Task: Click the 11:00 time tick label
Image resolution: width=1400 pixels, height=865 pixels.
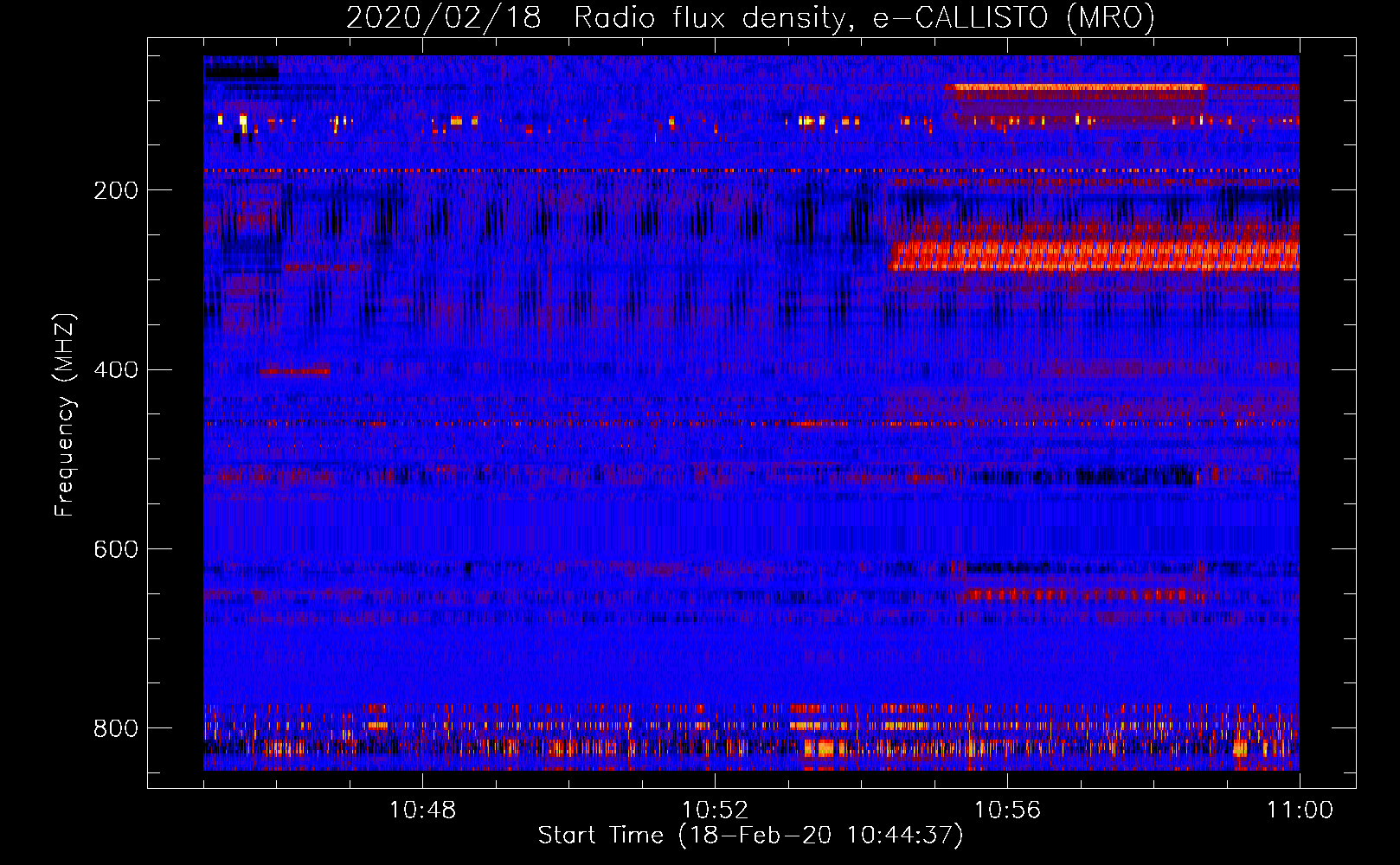Action: point(1300,811)
